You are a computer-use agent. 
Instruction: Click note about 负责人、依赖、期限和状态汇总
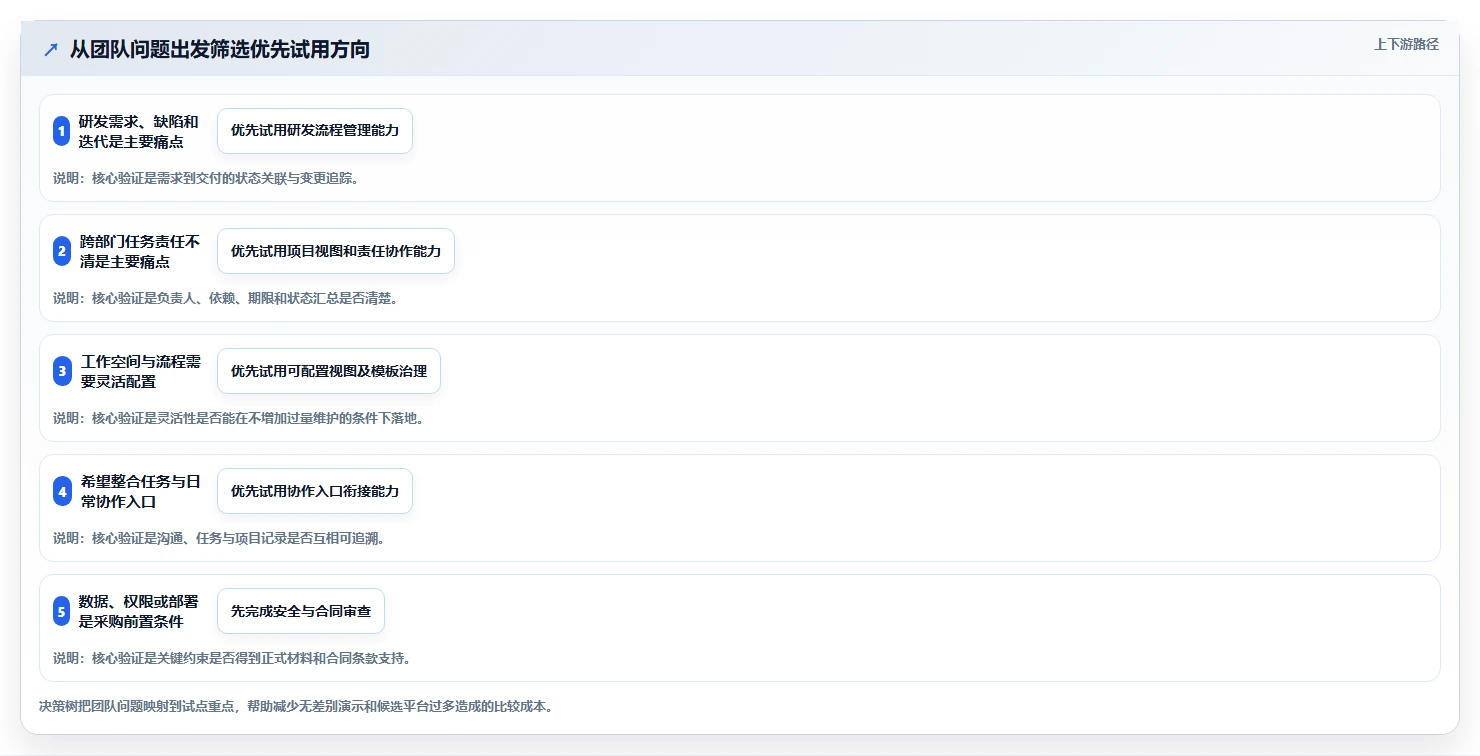point(226,298)
